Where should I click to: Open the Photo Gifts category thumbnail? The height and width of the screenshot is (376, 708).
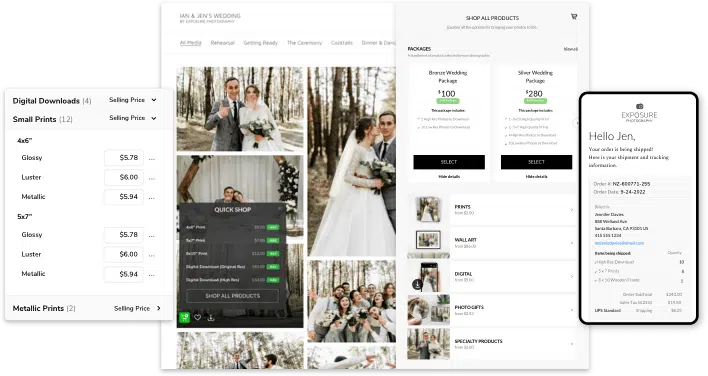tap(429, 310)
